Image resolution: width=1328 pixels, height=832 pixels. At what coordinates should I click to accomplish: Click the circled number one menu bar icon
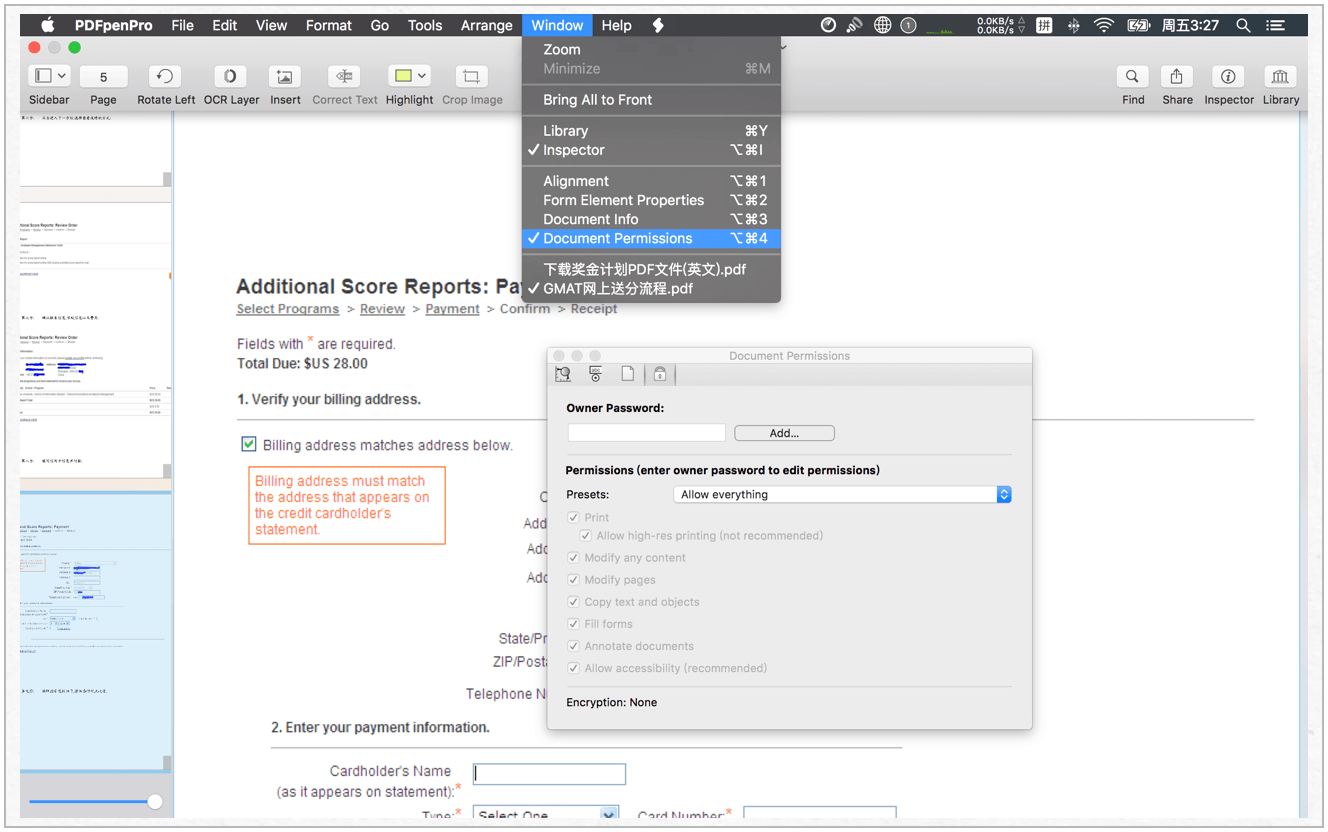[x=908, y=25]
